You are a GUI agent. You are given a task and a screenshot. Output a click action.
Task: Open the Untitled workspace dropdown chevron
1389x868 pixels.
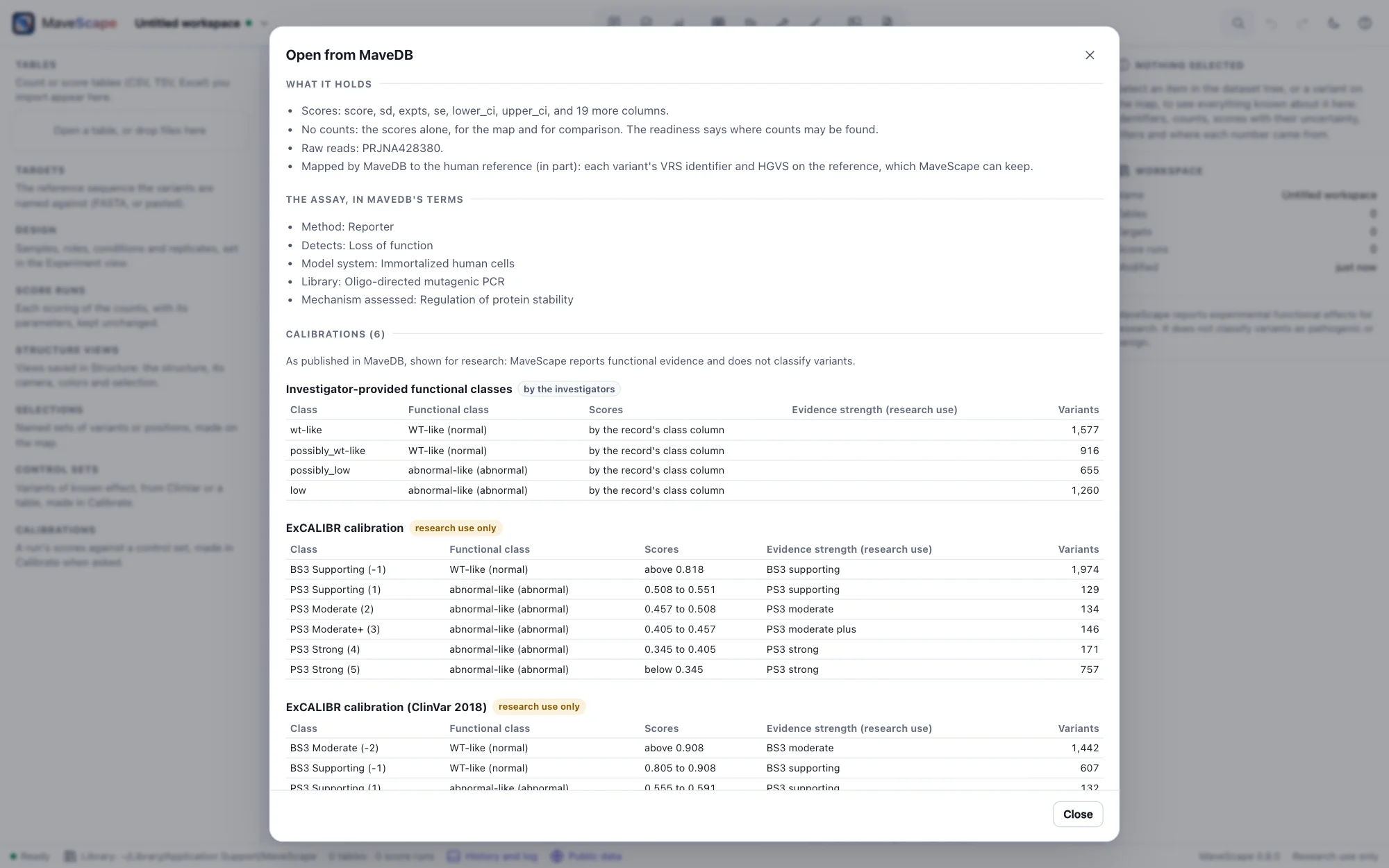pyautogui.click(x=264, y=23)
